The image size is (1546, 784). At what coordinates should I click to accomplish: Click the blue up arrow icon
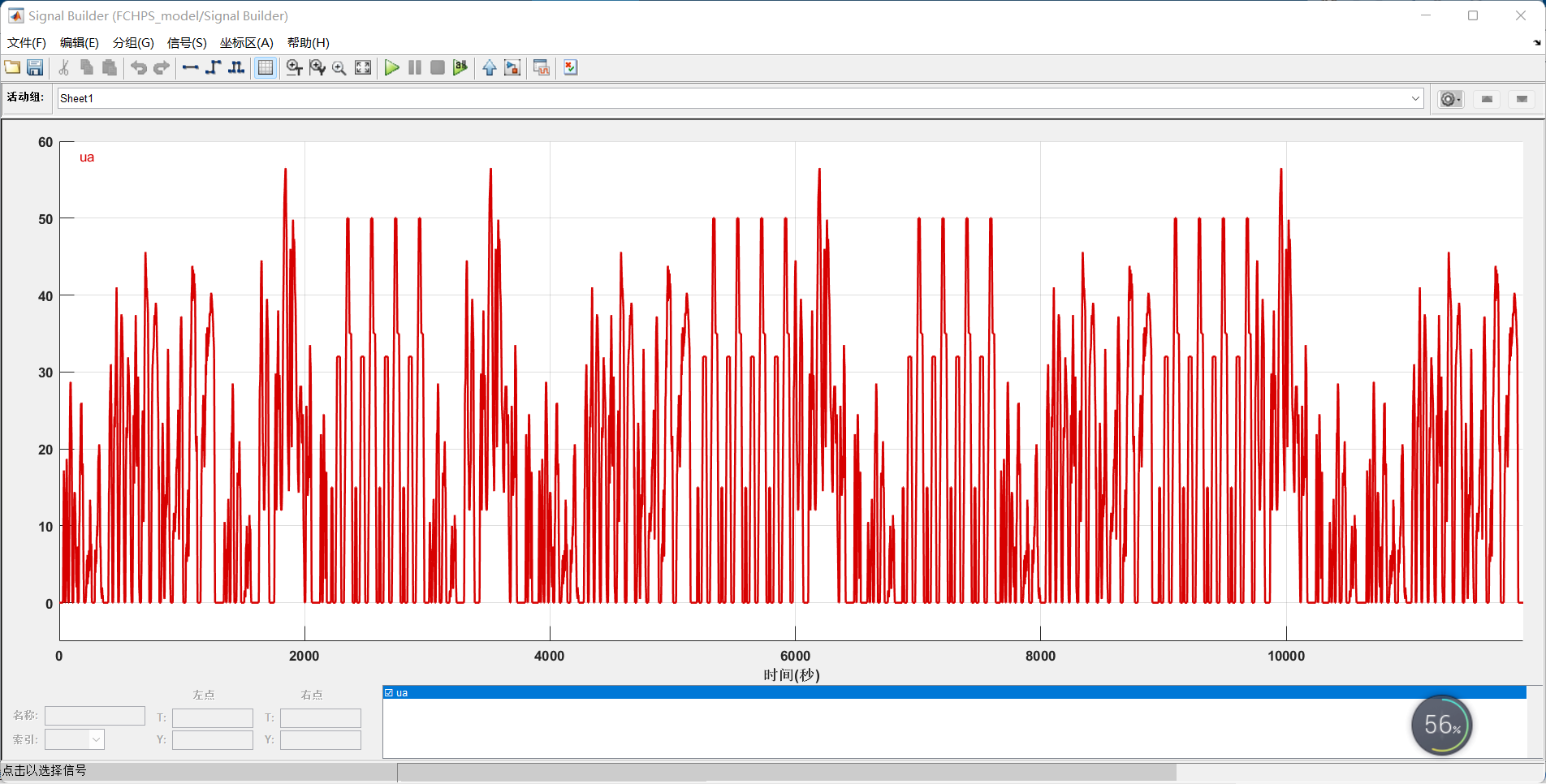pyautogui.click(x=489, y=67)
